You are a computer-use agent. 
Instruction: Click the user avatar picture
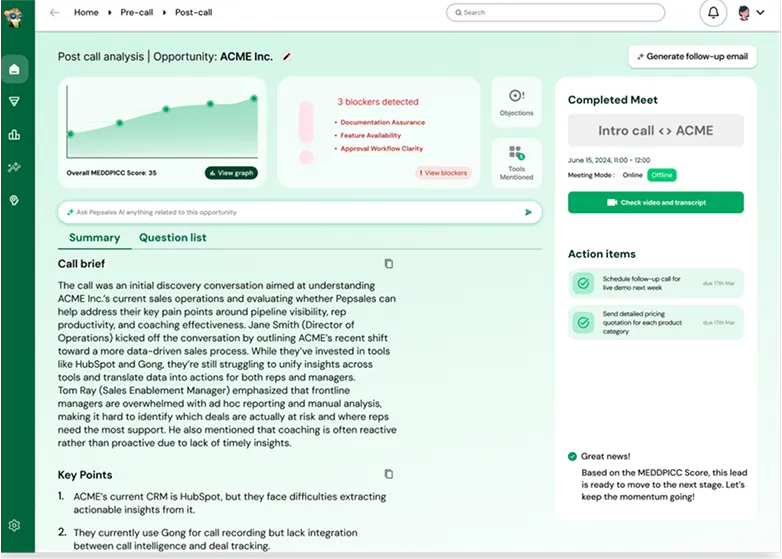point(744,13)
